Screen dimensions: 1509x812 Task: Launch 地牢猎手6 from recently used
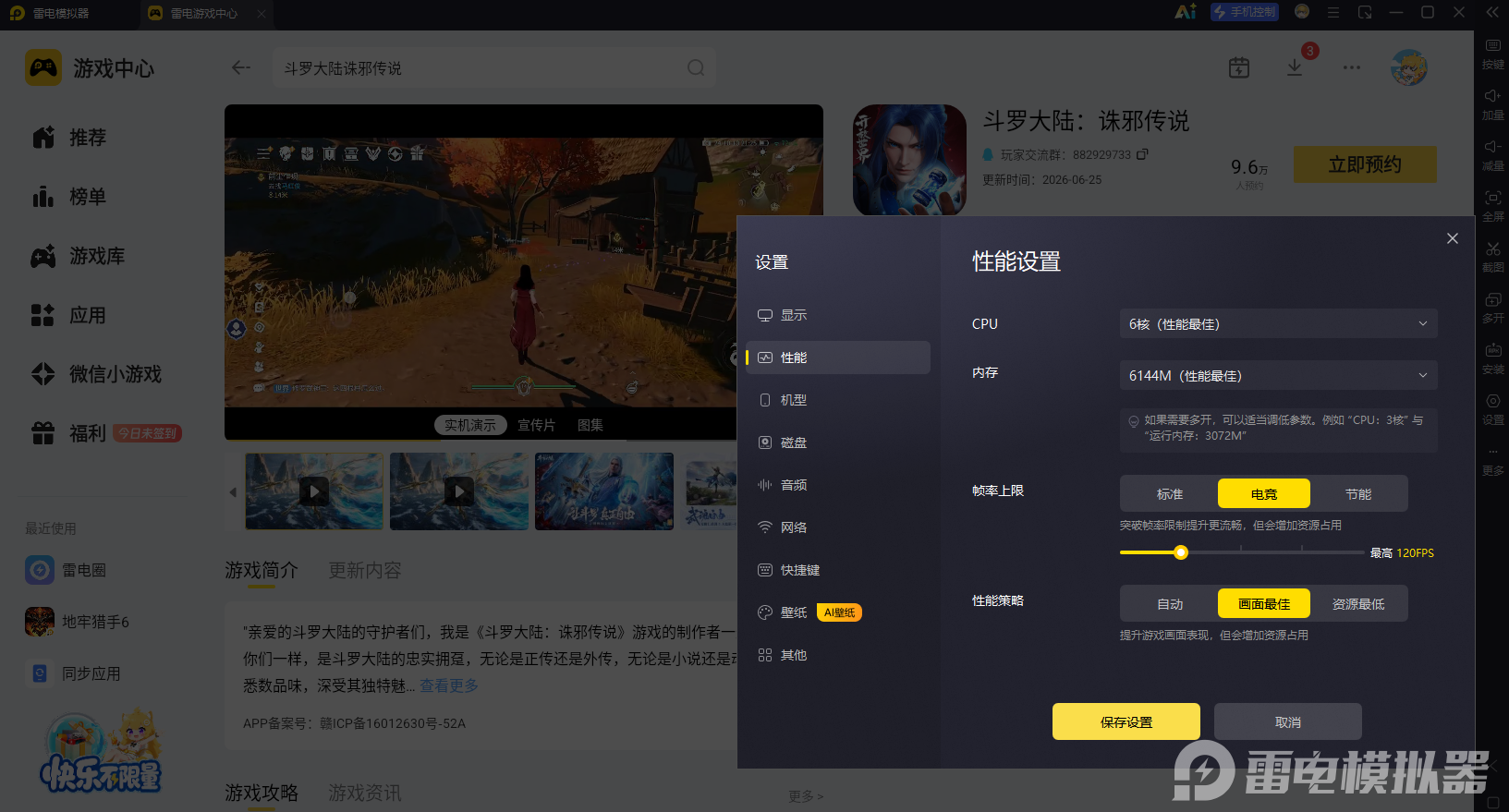(x=77, y=622)
